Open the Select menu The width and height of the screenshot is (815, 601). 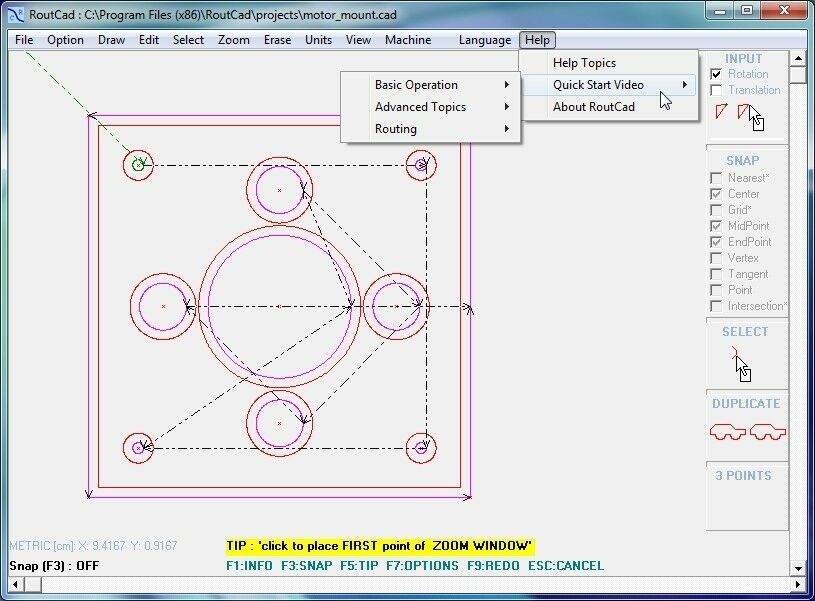coord(188,40)
